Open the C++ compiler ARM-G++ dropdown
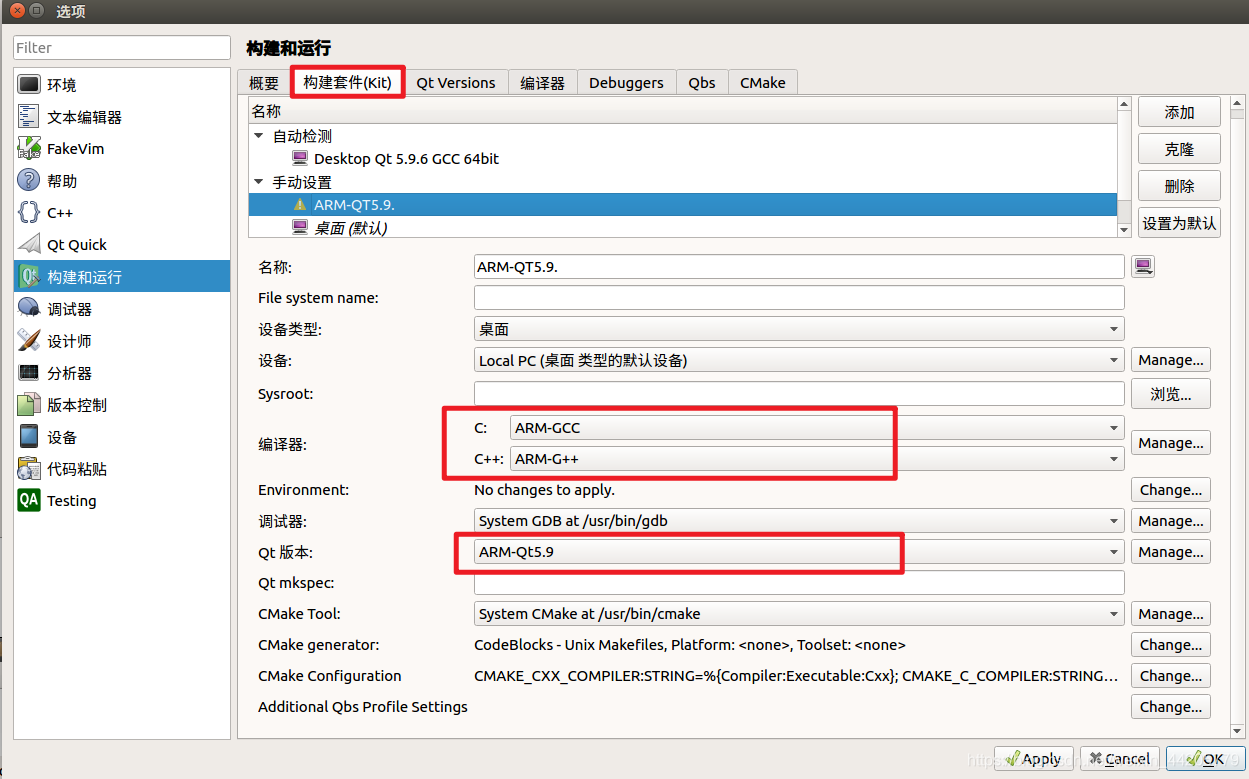 tap(817, 459)
